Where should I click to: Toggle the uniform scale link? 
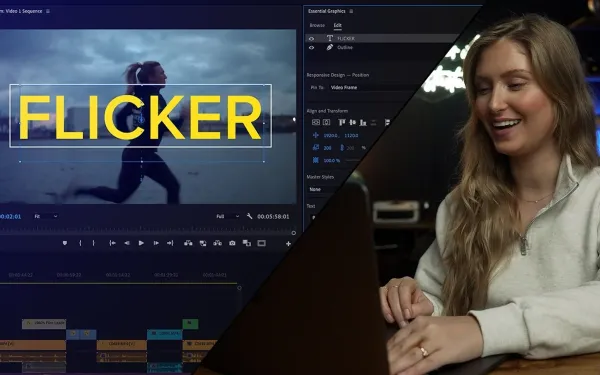click(x=342, y=147)
